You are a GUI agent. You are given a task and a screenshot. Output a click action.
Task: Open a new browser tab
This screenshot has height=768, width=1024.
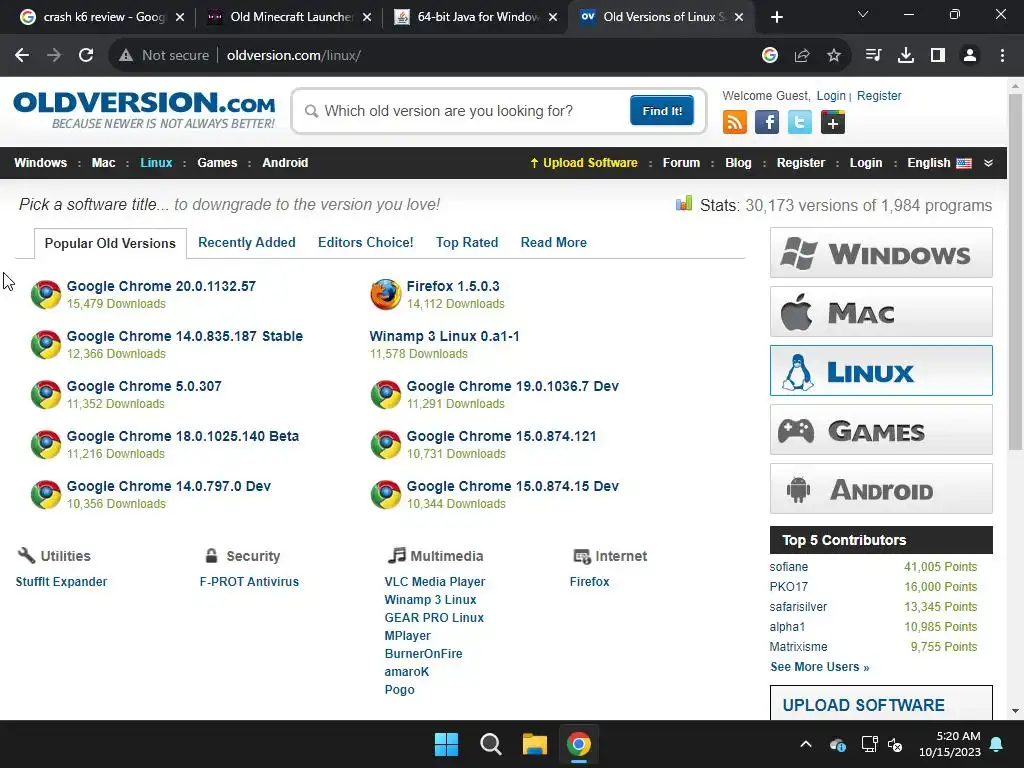(776, 17)
